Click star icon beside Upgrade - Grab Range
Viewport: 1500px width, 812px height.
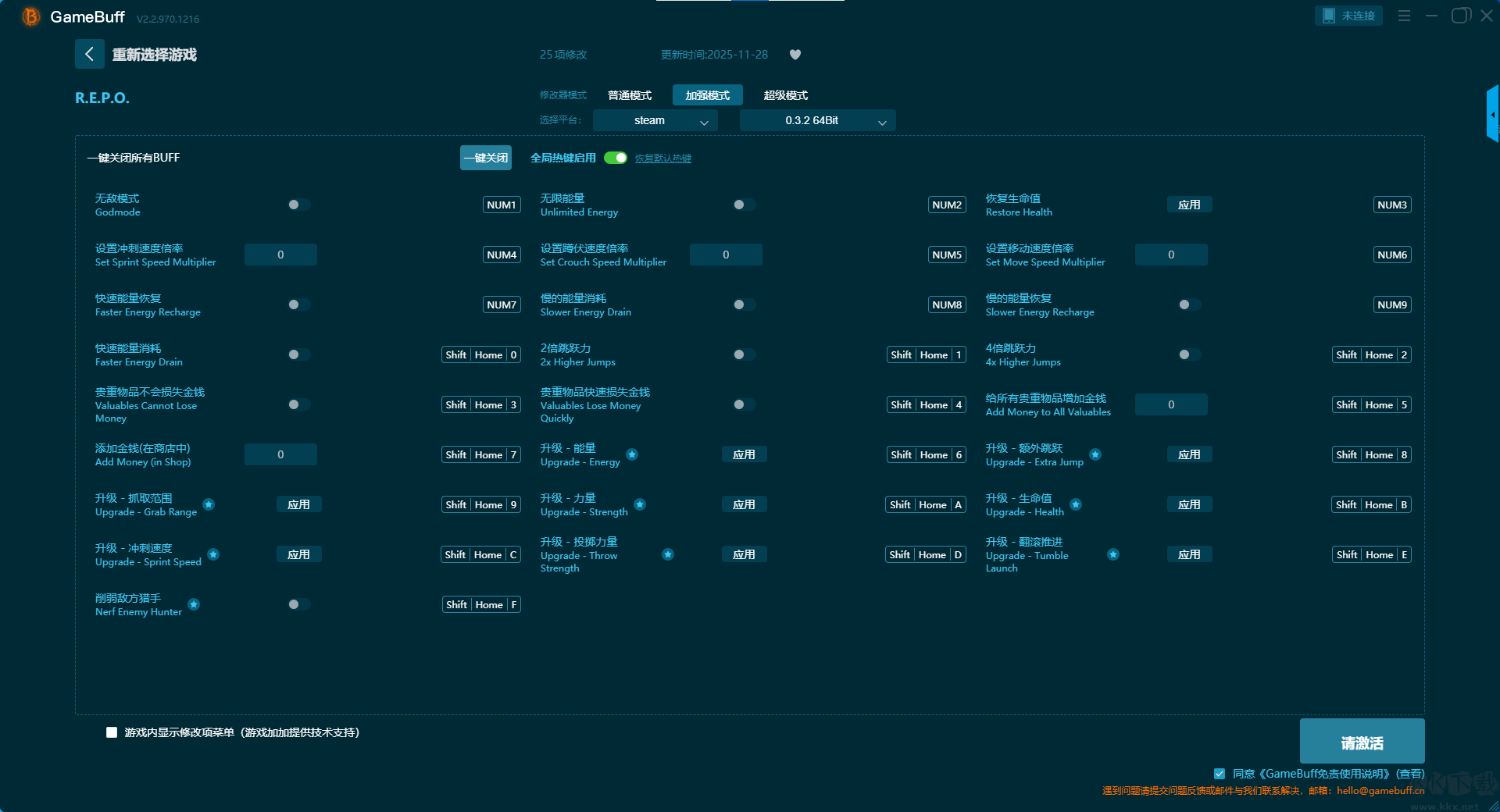point(209,504)
